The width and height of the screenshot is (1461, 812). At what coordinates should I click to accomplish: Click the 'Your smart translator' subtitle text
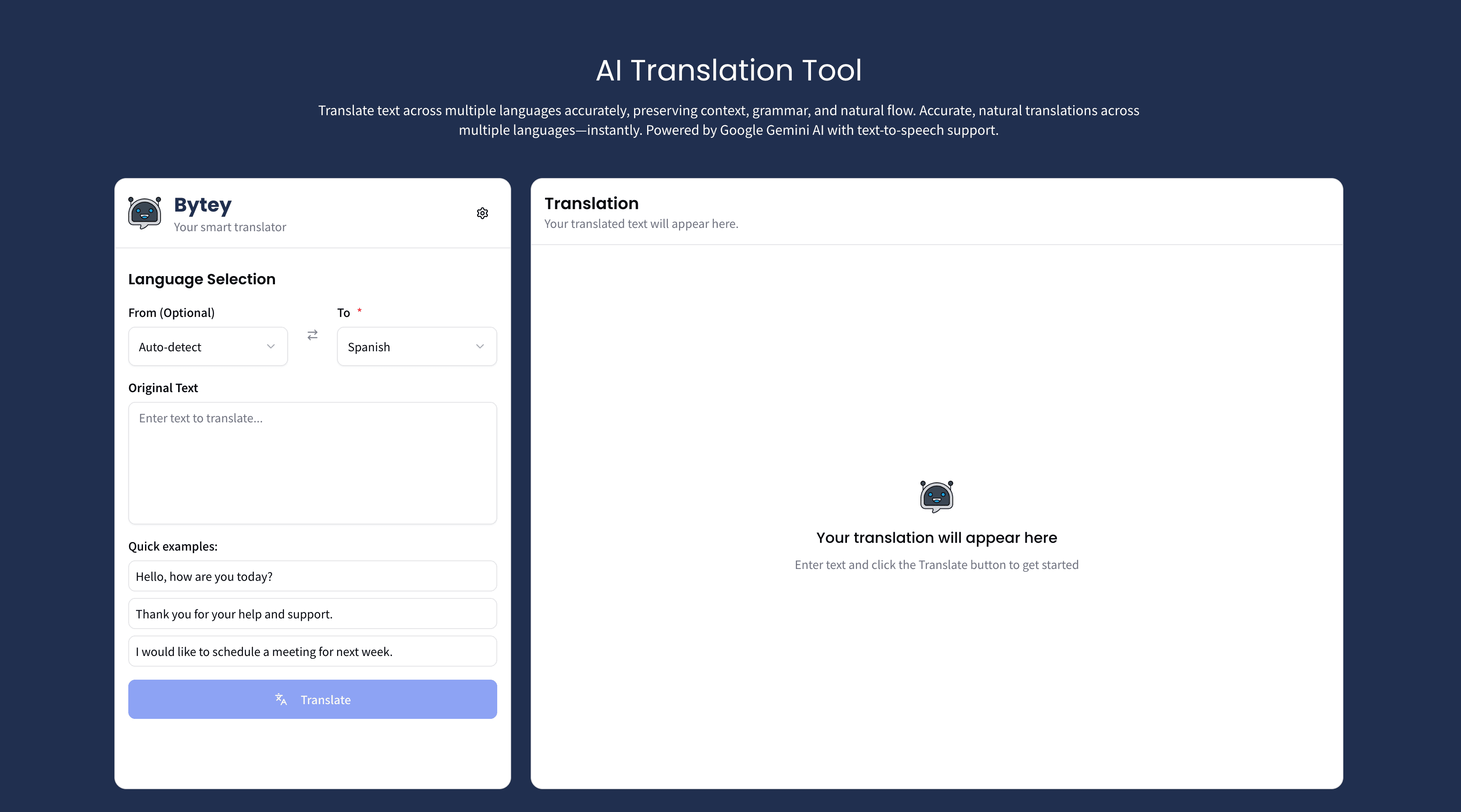(230, 227)
